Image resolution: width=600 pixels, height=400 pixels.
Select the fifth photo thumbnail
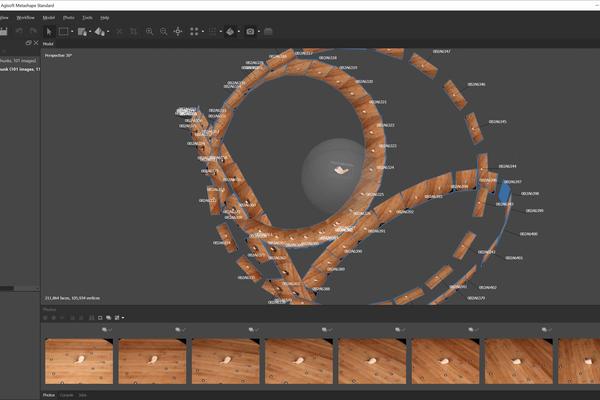(372, 361)
